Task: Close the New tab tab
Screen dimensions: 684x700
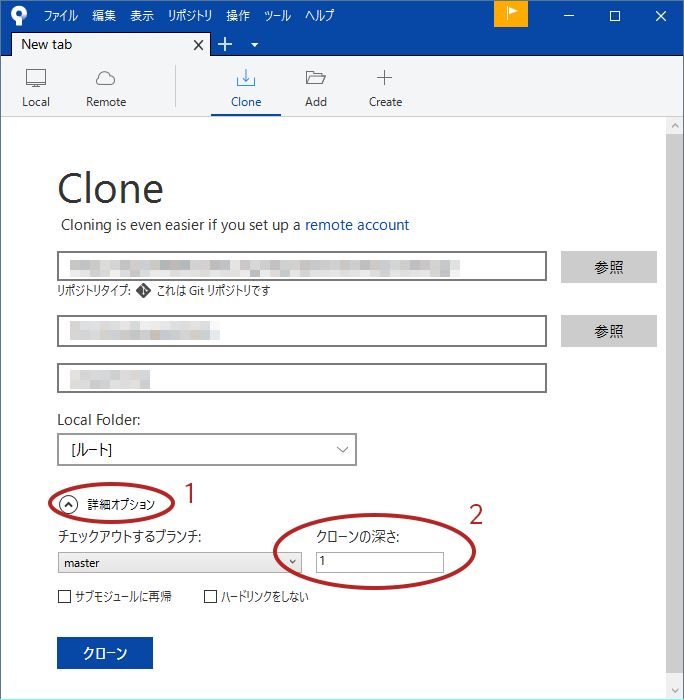Action: coord(198,45)
